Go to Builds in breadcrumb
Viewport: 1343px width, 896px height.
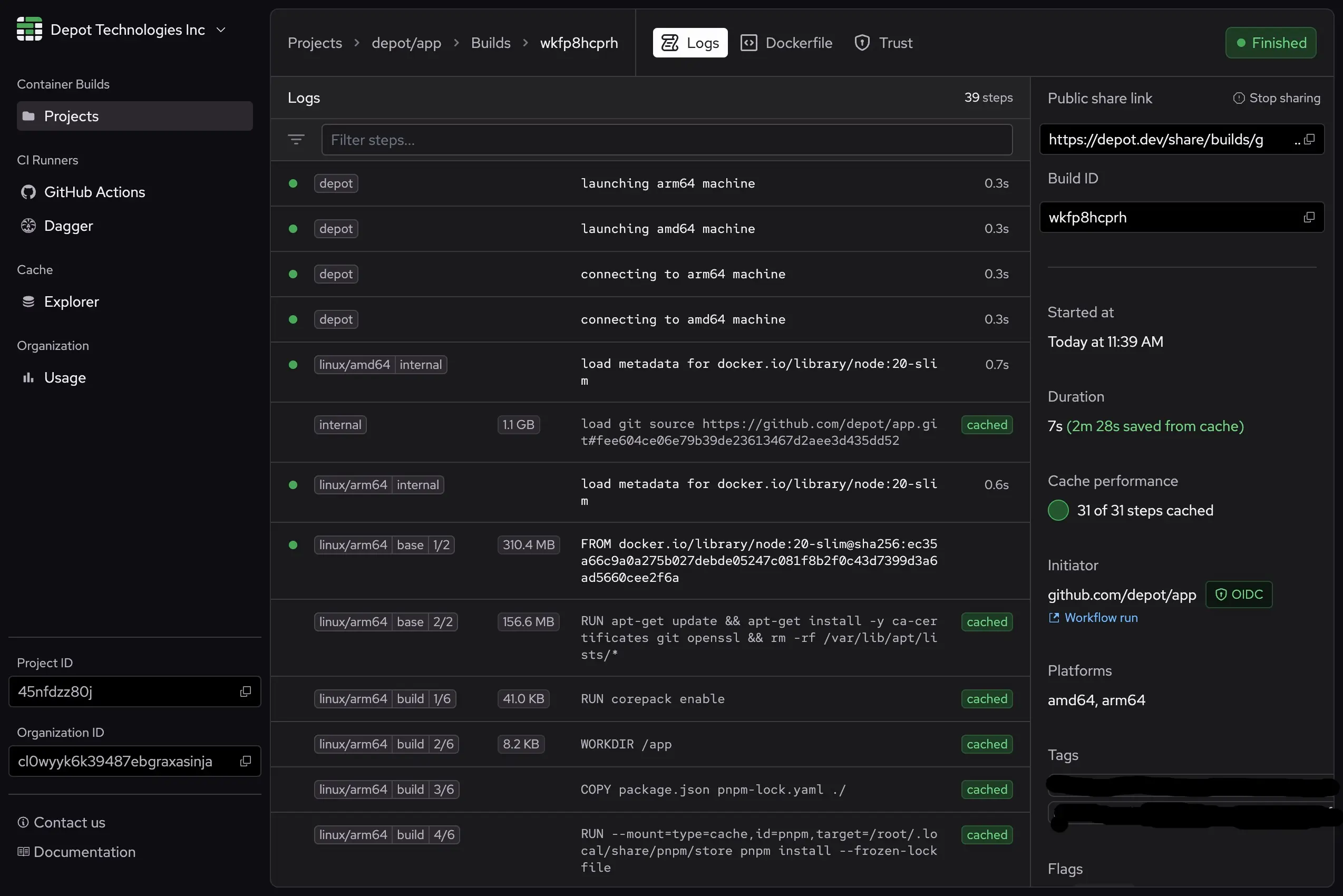[490, 43]
